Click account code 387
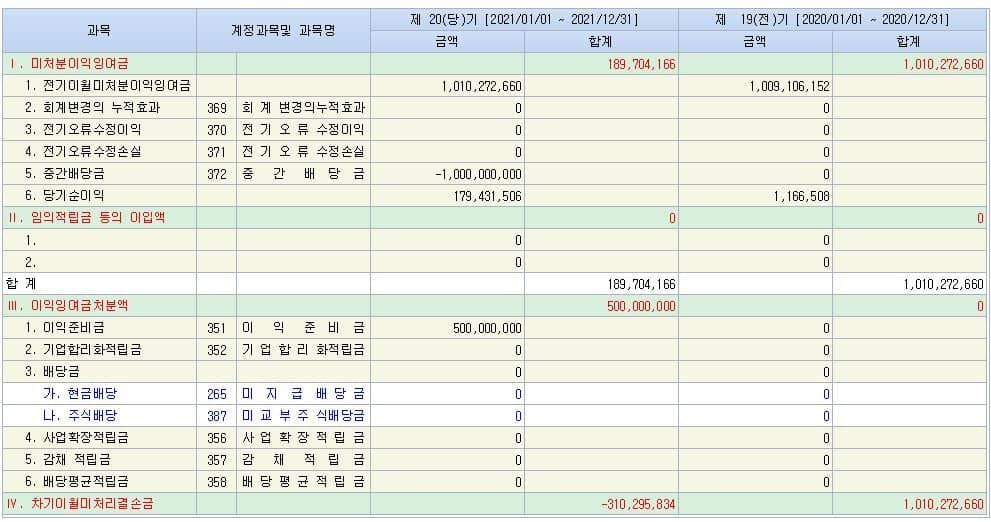Screen dimensions: 991x522 (217, 416)
